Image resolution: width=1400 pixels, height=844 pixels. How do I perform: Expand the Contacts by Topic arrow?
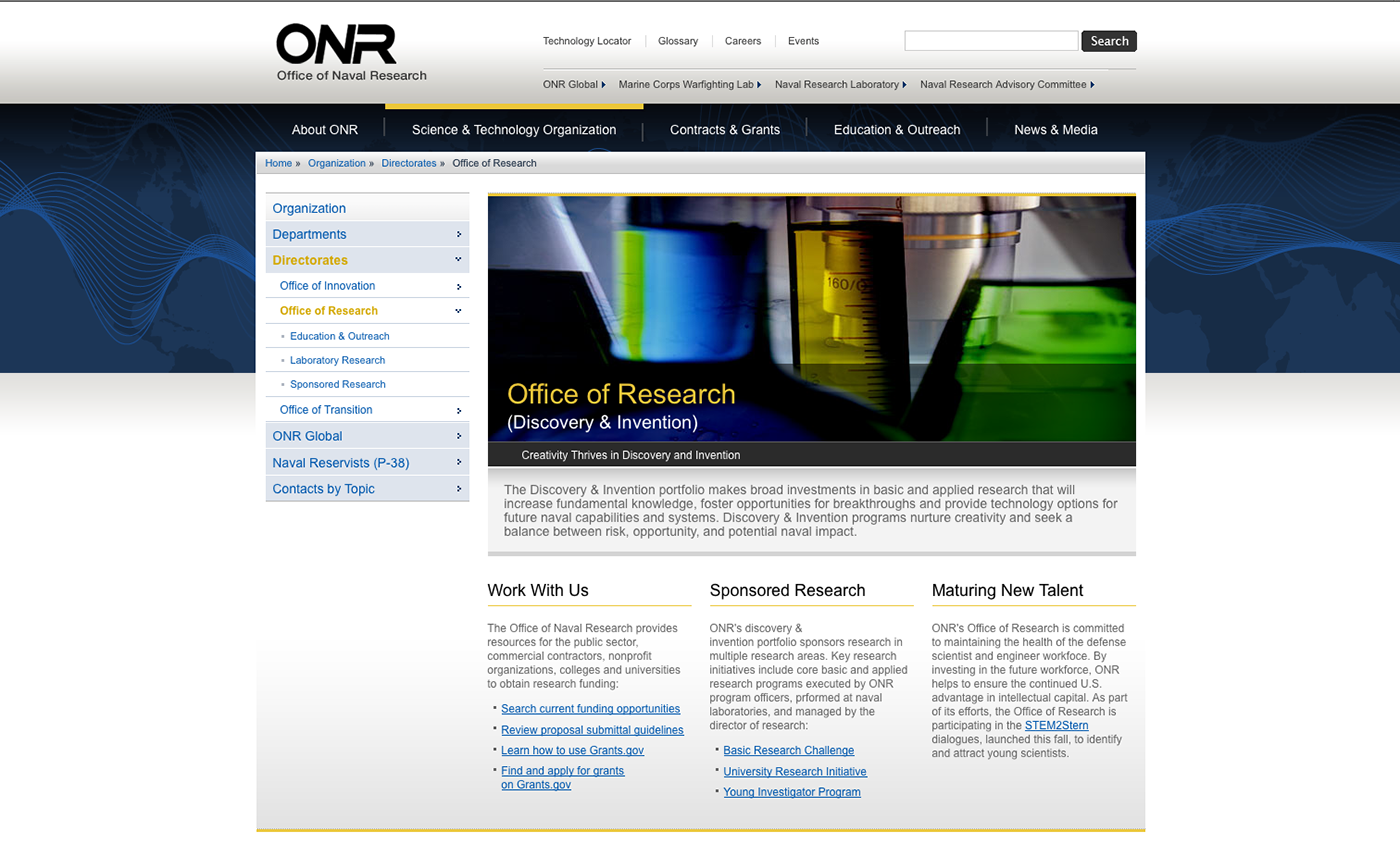(458, 489)
